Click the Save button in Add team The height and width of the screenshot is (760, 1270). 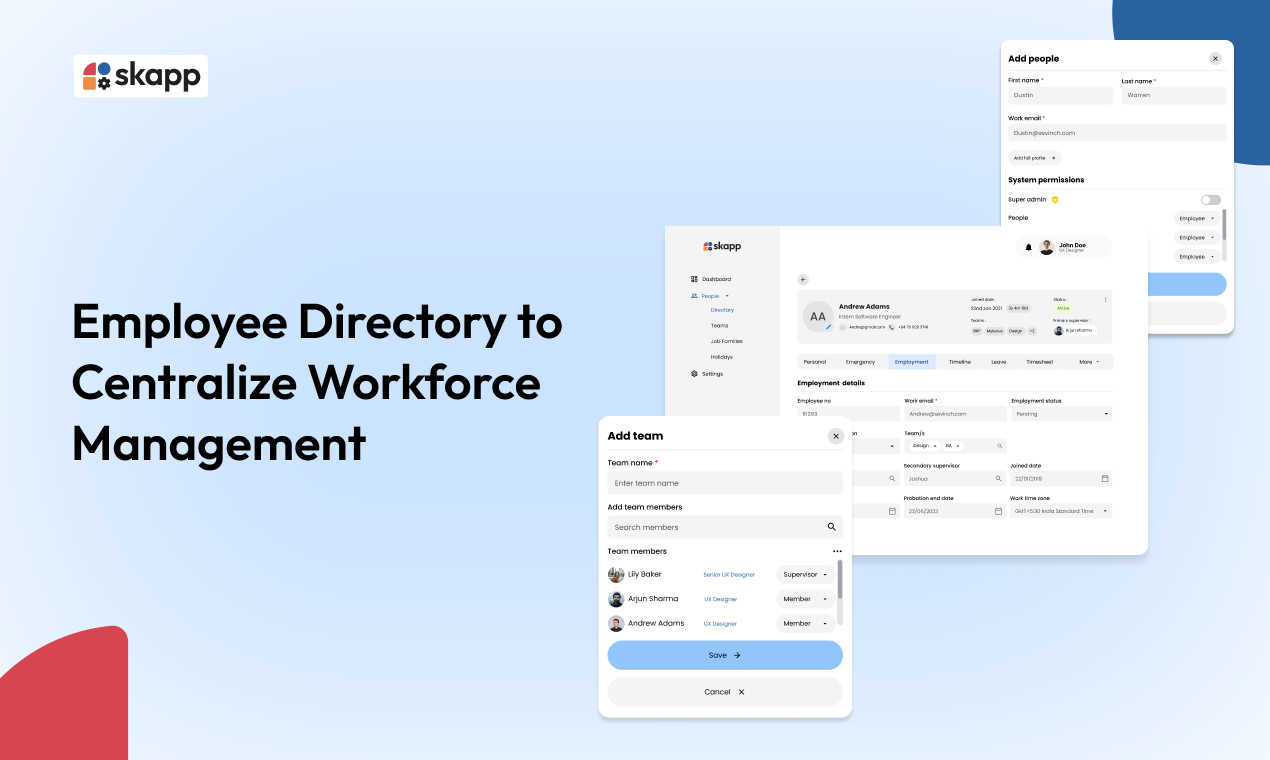click(725, 655)
